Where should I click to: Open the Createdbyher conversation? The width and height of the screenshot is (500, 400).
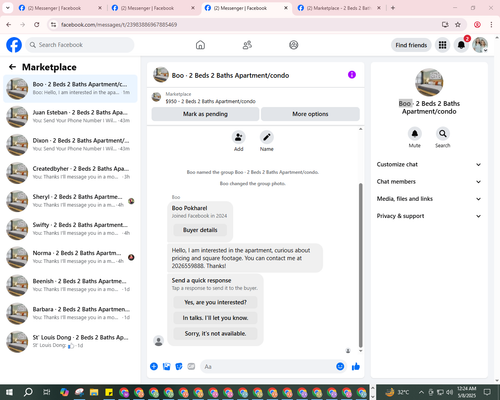70,173
